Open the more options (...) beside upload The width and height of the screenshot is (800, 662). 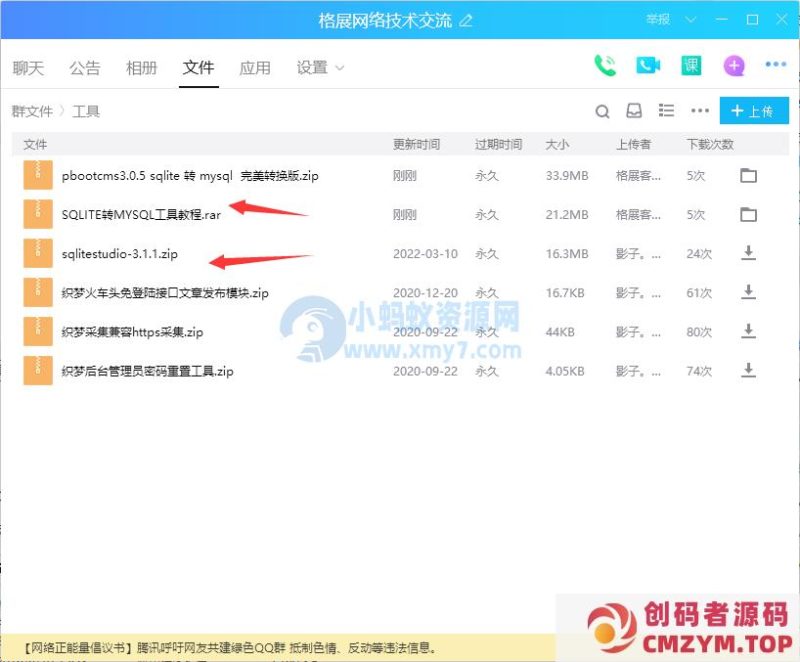698,110
